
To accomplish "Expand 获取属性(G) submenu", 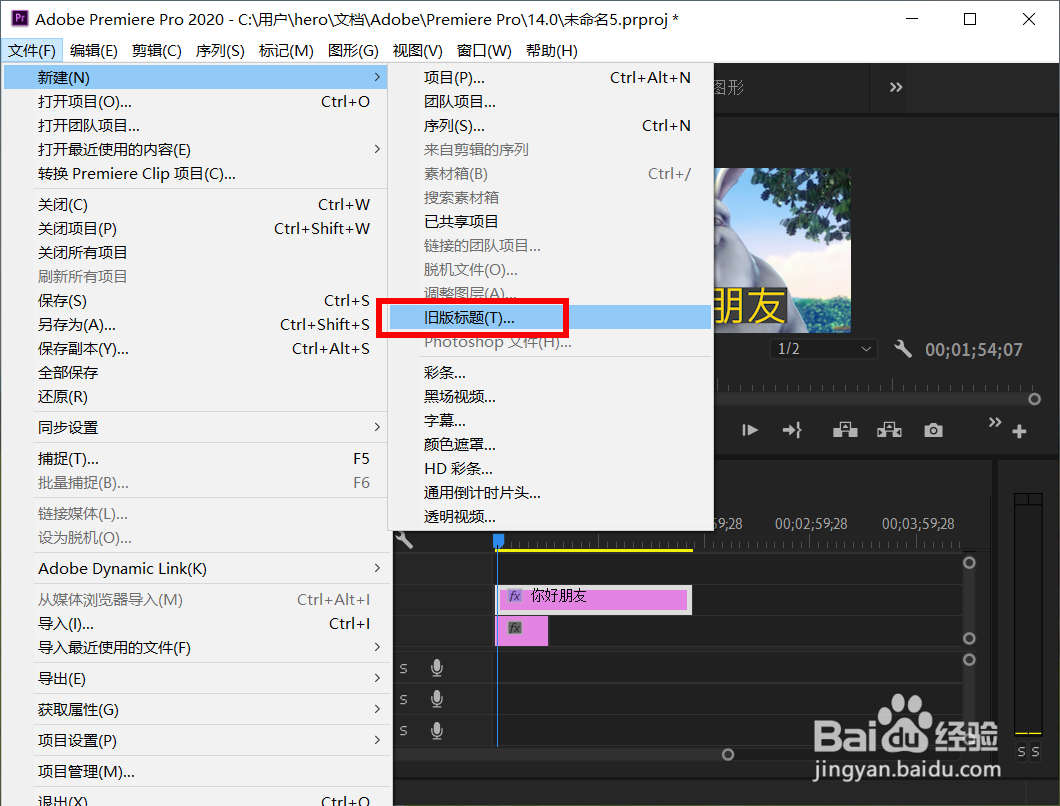I will [377, 710].
